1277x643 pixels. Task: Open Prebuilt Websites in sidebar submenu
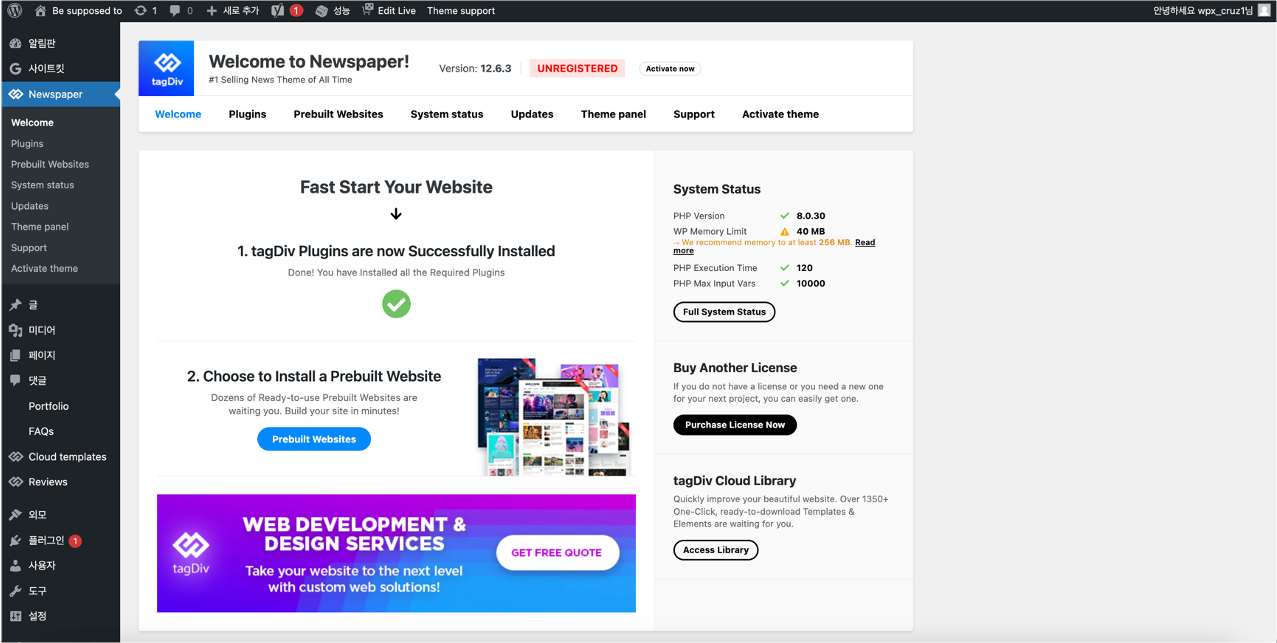50,164
